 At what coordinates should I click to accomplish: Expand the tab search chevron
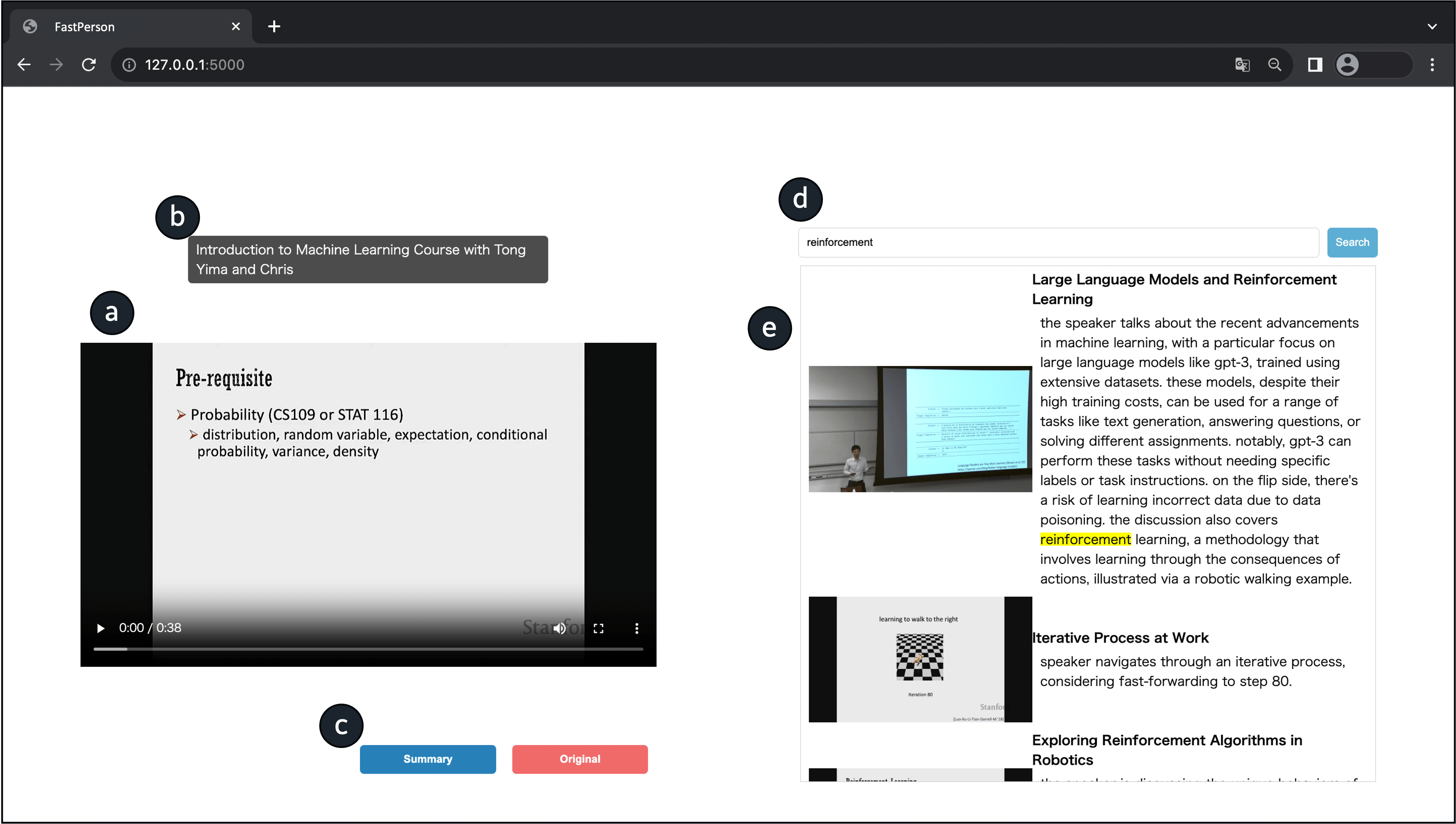(1432, 26)
